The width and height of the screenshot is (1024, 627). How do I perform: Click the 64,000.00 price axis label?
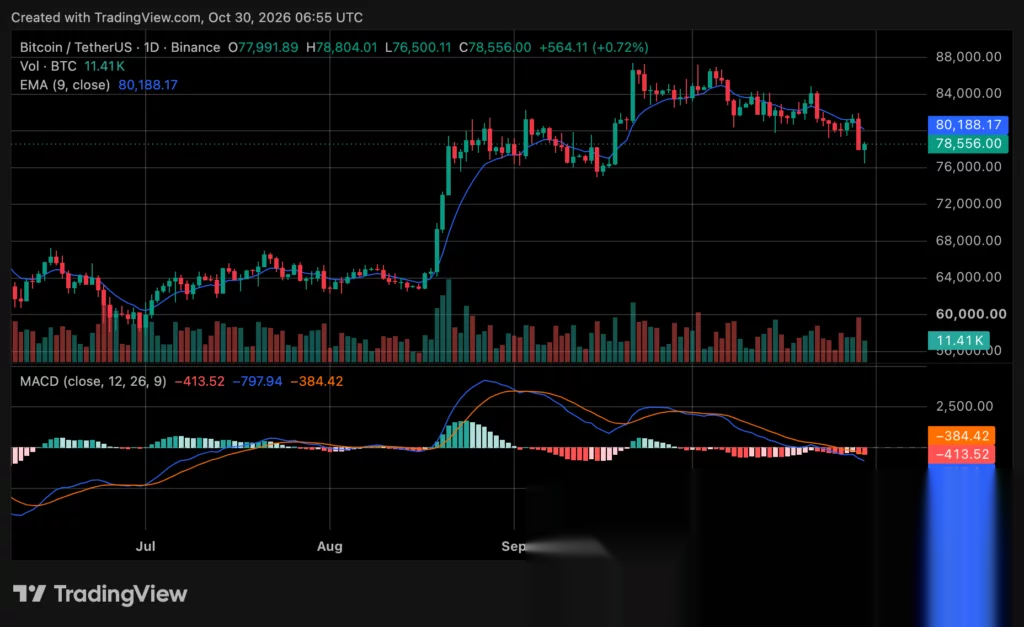(x=968, y=277)
